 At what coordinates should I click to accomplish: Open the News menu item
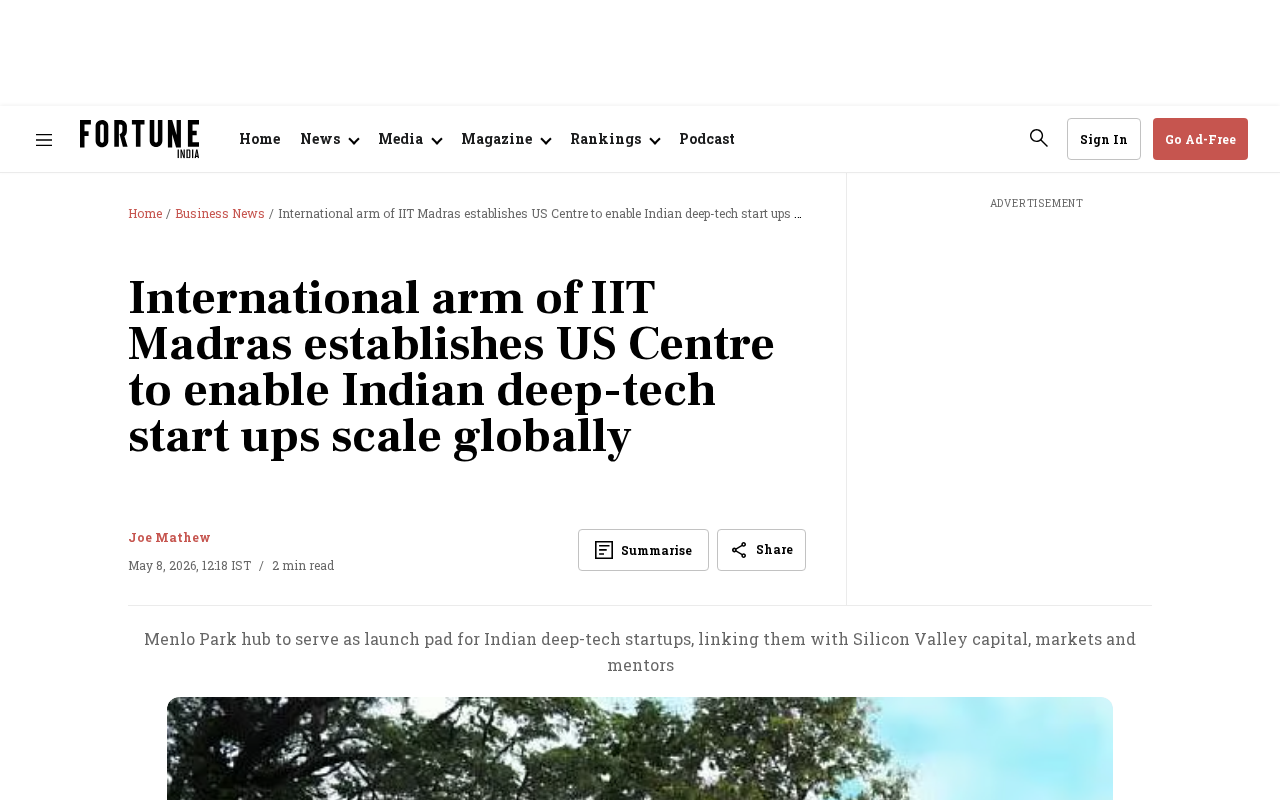click(321, 139)
